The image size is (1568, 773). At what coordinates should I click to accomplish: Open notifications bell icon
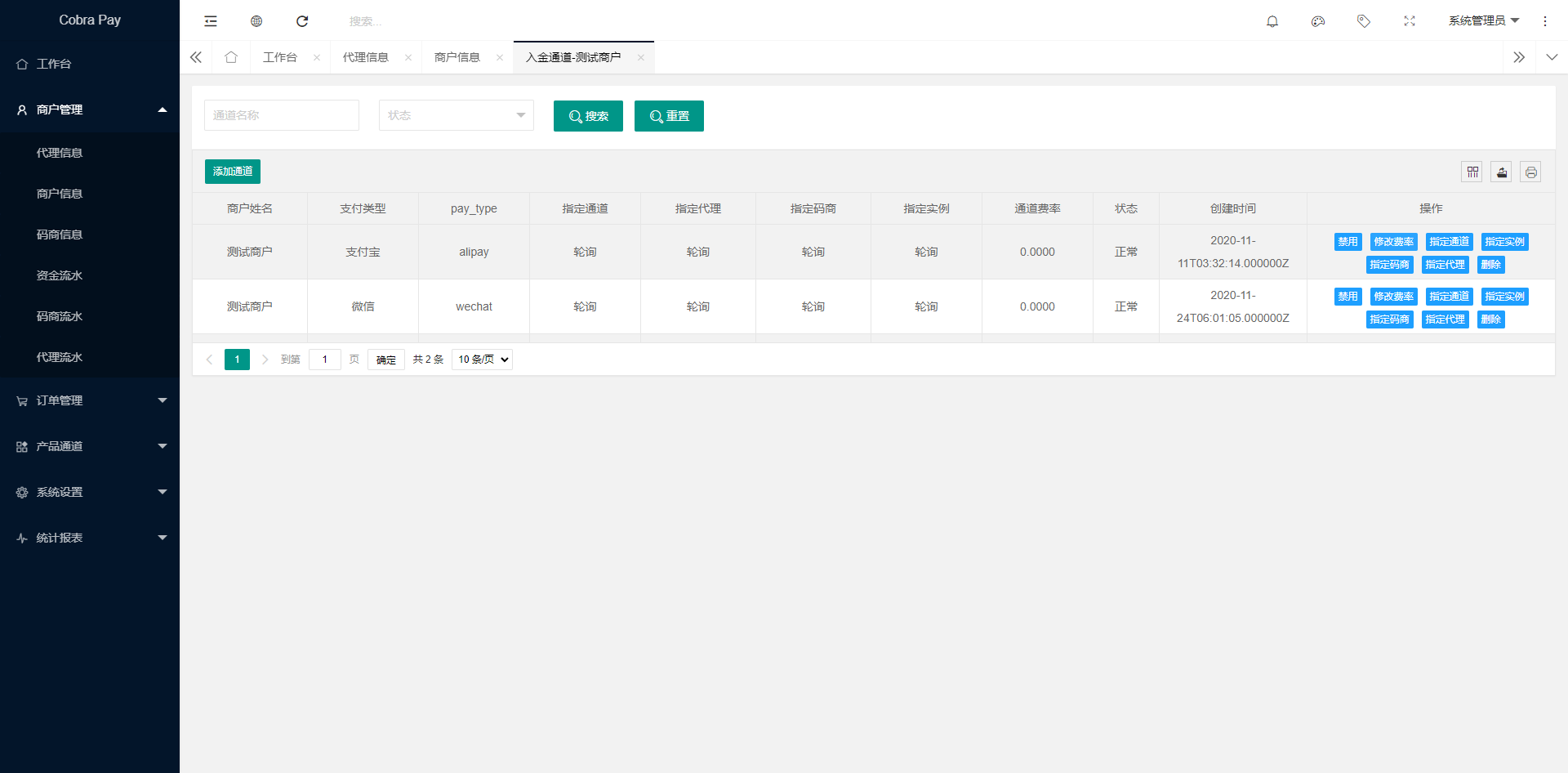click(1272, 21)
